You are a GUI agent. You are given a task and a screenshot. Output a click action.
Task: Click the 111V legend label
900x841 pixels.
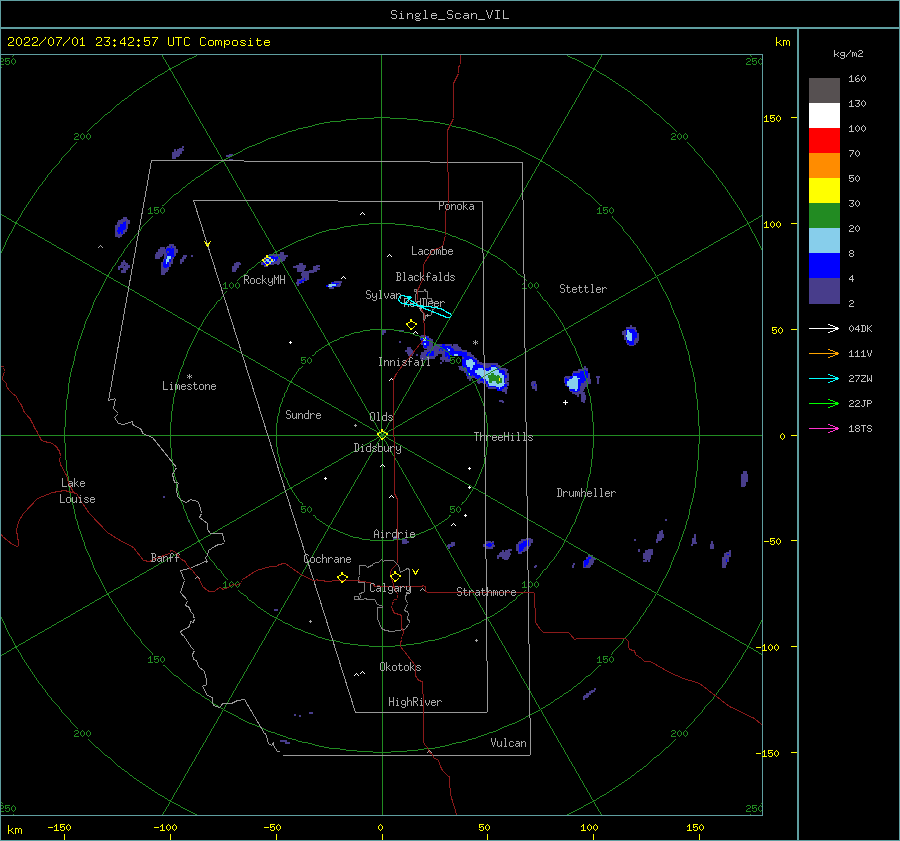860,354
